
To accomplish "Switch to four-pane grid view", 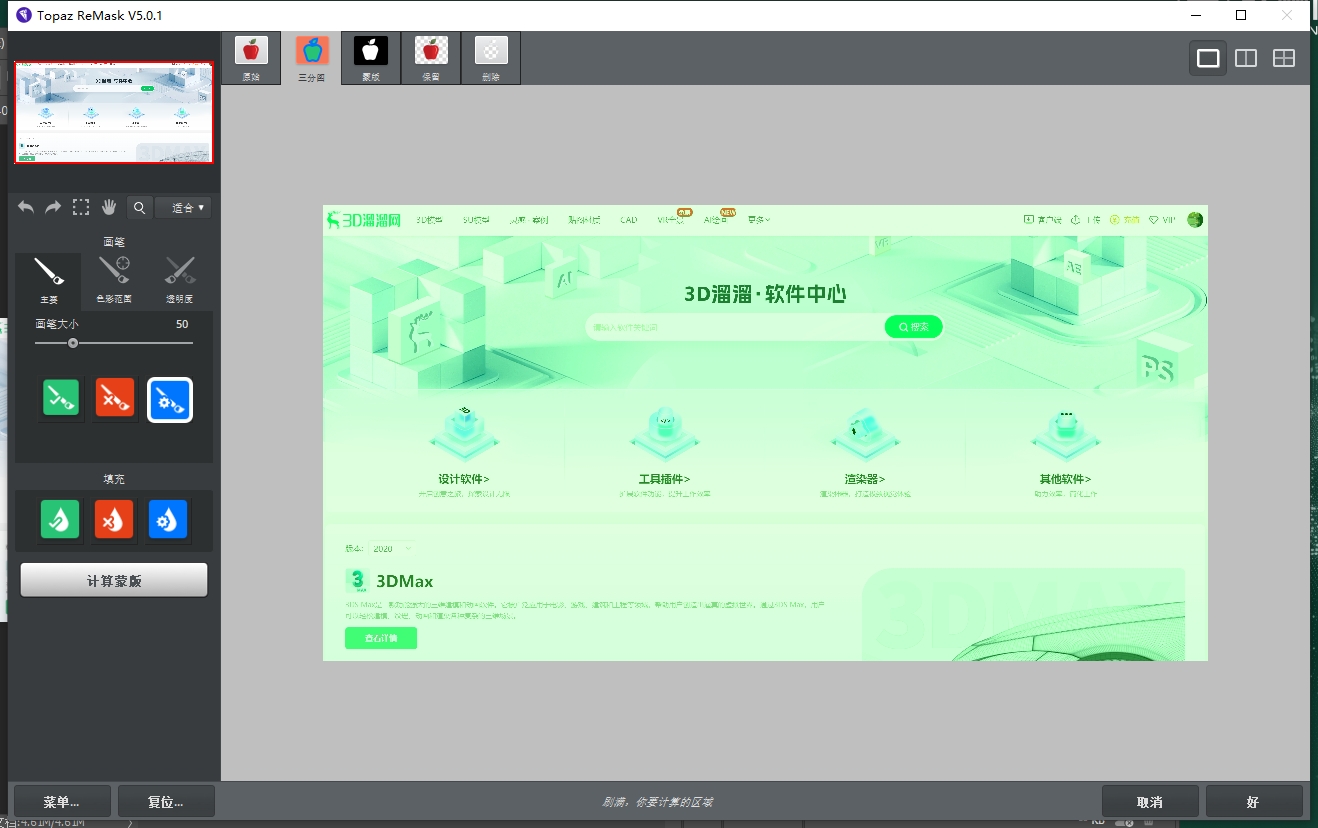I will (x=1284, y=58).
